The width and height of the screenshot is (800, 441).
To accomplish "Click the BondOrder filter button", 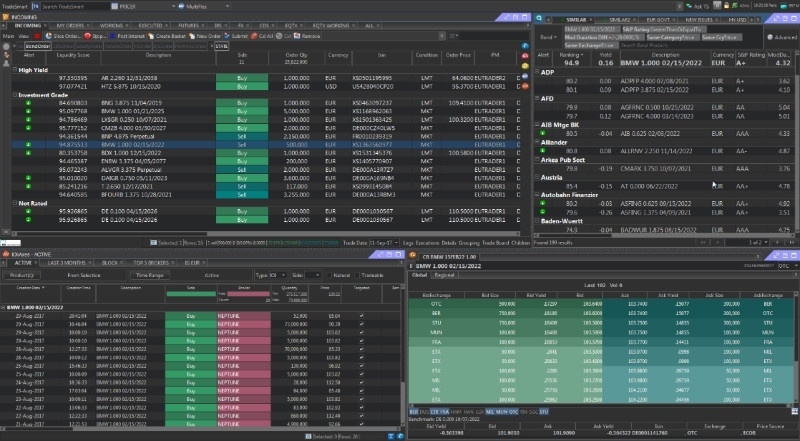I will 38,45.
